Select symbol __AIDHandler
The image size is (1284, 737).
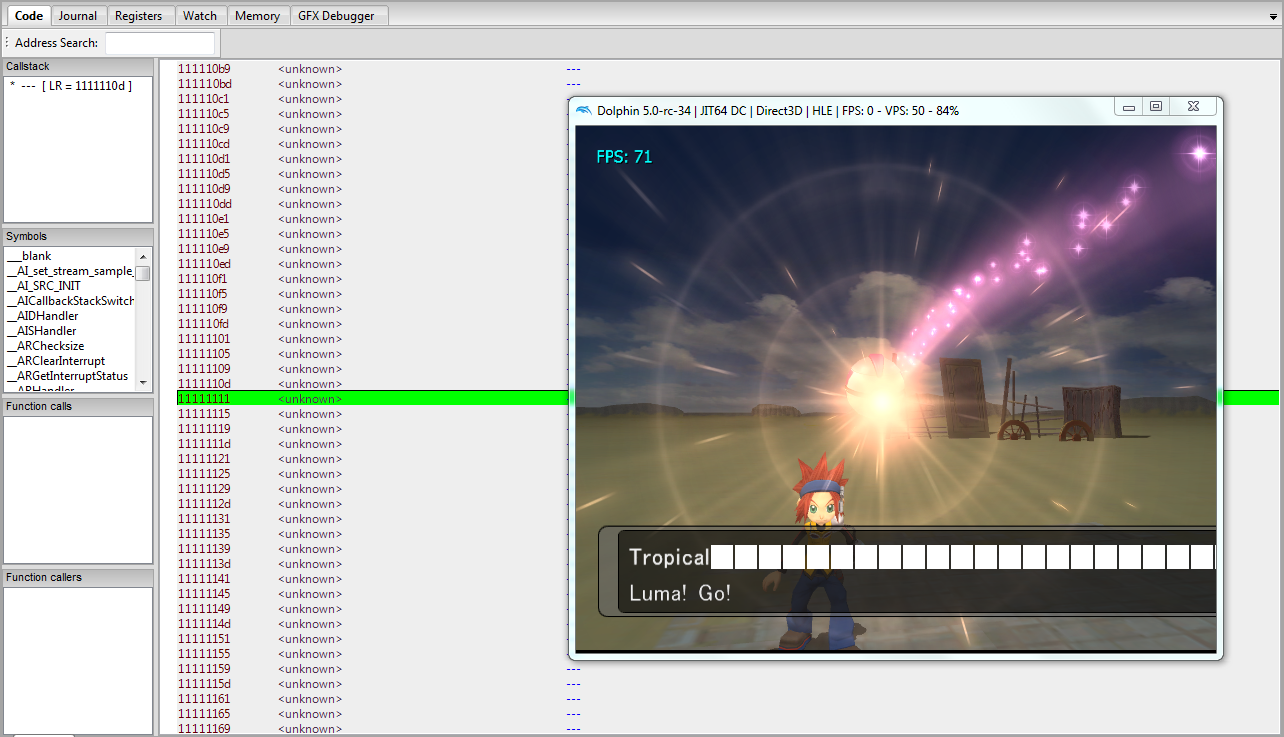click(x=41, y=316)
